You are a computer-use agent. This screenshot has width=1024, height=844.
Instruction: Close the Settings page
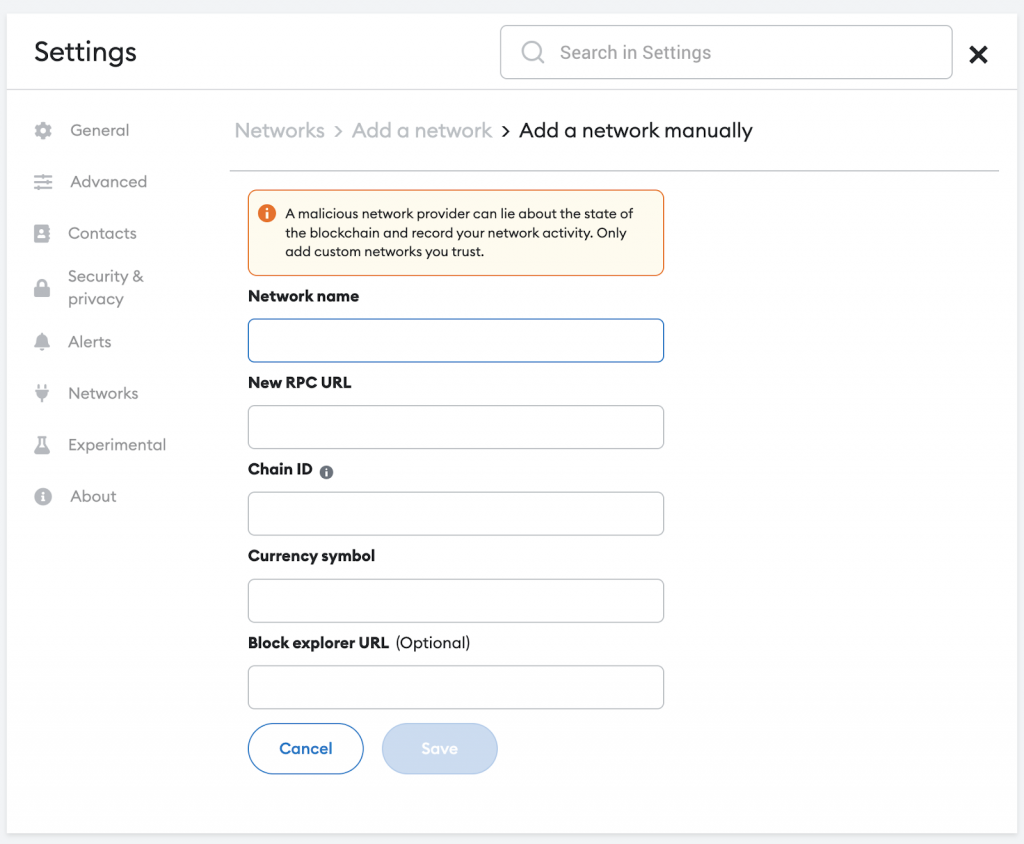[978, 54]
